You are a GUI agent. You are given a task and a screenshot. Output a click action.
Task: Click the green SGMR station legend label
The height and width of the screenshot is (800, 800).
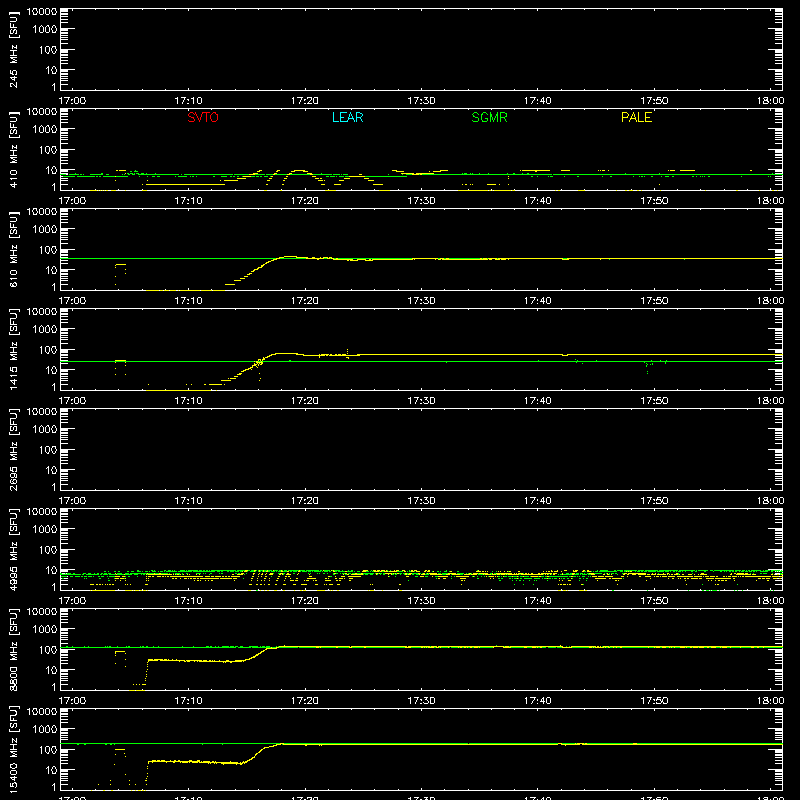(x=489, y=117)
